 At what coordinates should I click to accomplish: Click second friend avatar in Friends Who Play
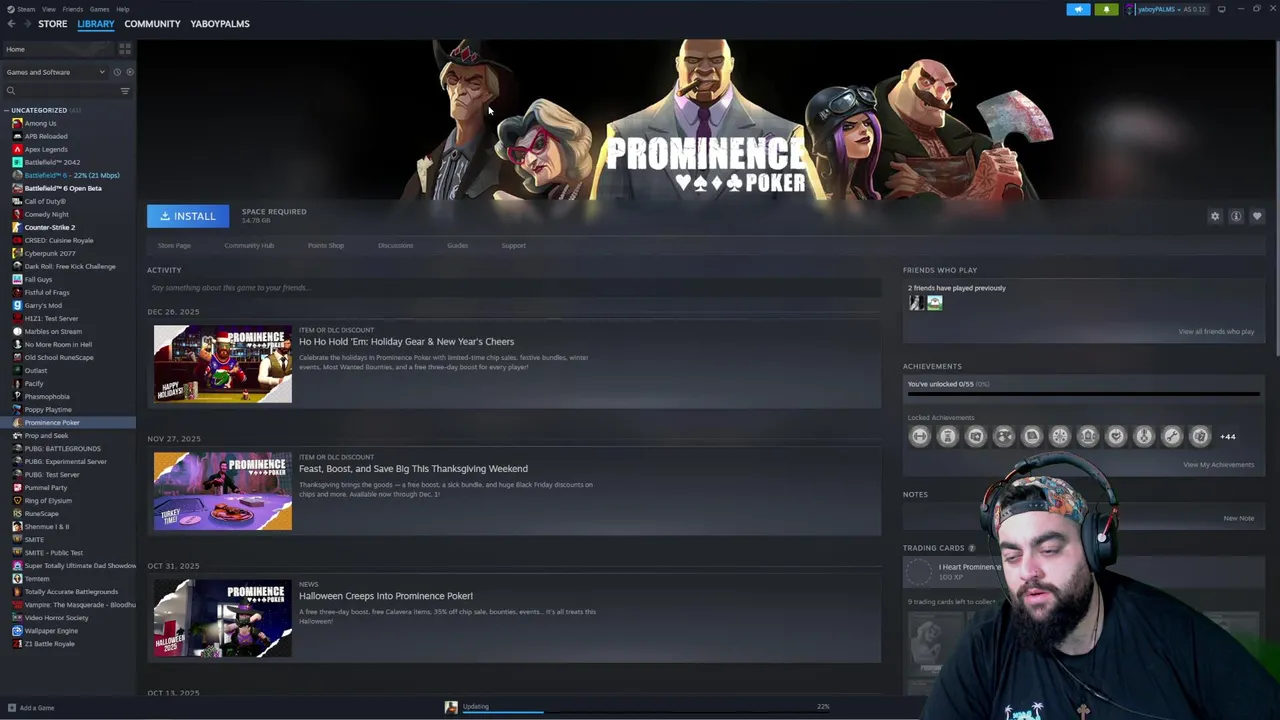(x=934, y=303)
